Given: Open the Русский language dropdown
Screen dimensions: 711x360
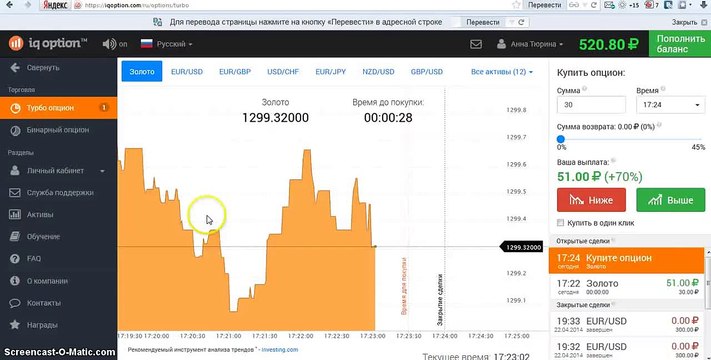Looking at the screenshot, I should pos(175,44).
